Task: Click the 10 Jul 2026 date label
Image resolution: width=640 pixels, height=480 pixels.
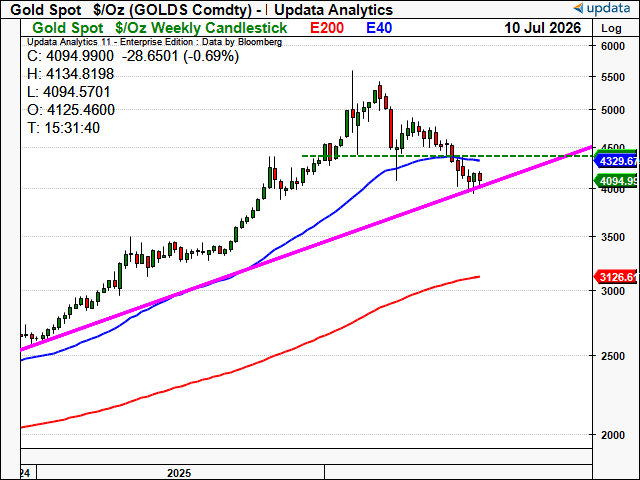Action: point(542,28)
